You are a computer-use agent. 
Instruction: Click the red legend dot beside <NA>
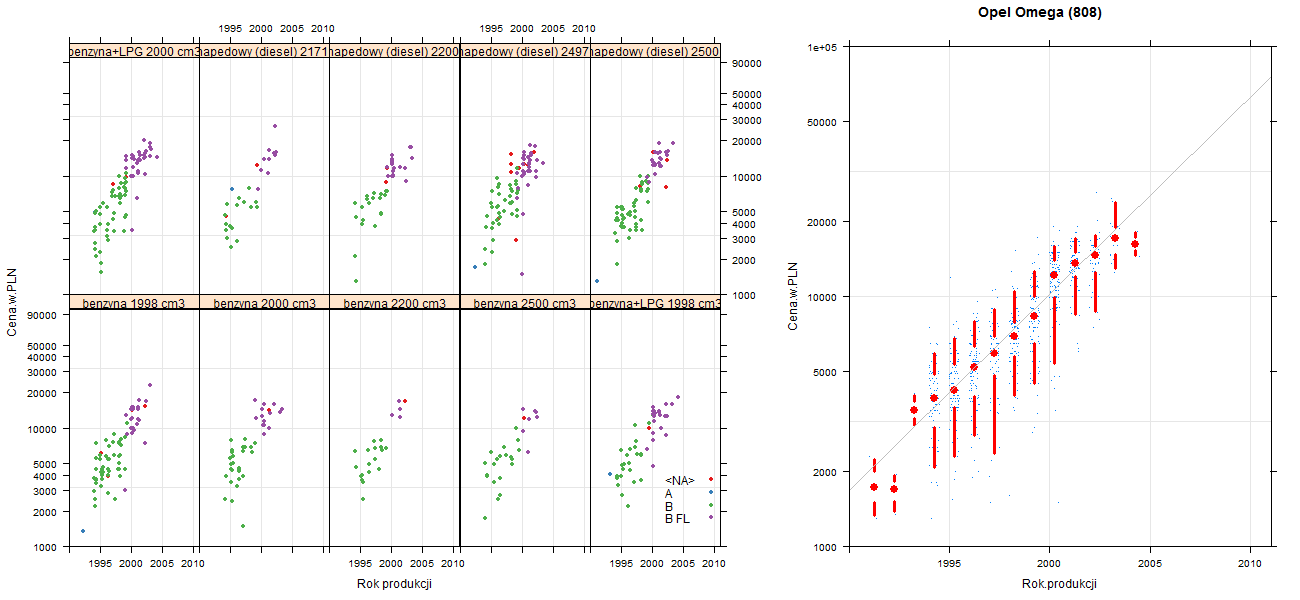pyautogui.click(x=710, y=480)
